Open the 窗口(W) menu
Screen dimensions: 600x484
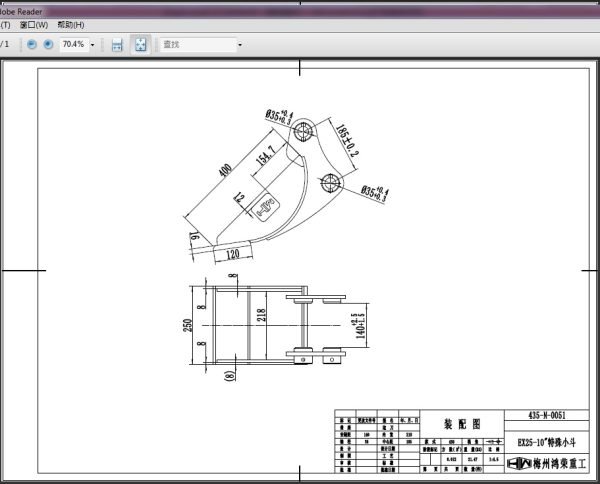click(x=33, y=24)
